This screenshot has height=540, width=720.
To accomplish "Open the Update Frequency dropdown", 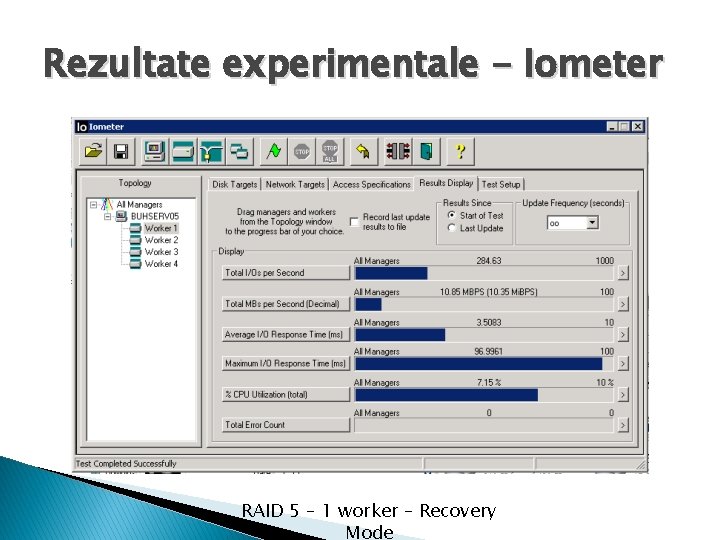I will click(592, 223).
